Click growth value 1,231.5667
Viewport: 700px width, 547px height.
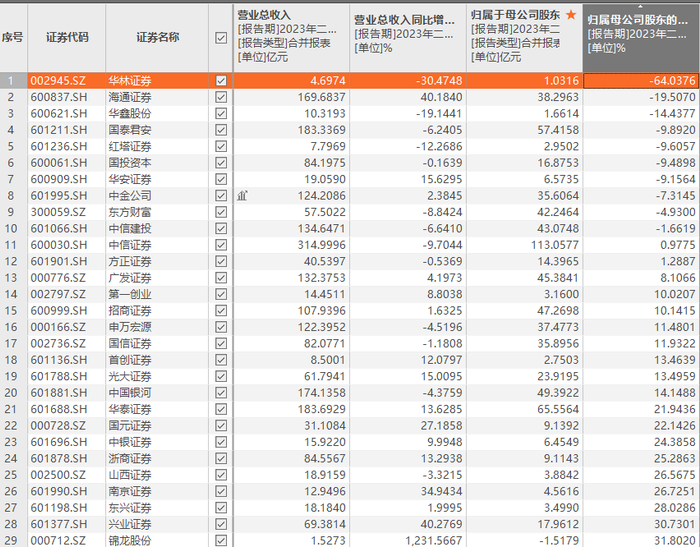tap(433, 540)
